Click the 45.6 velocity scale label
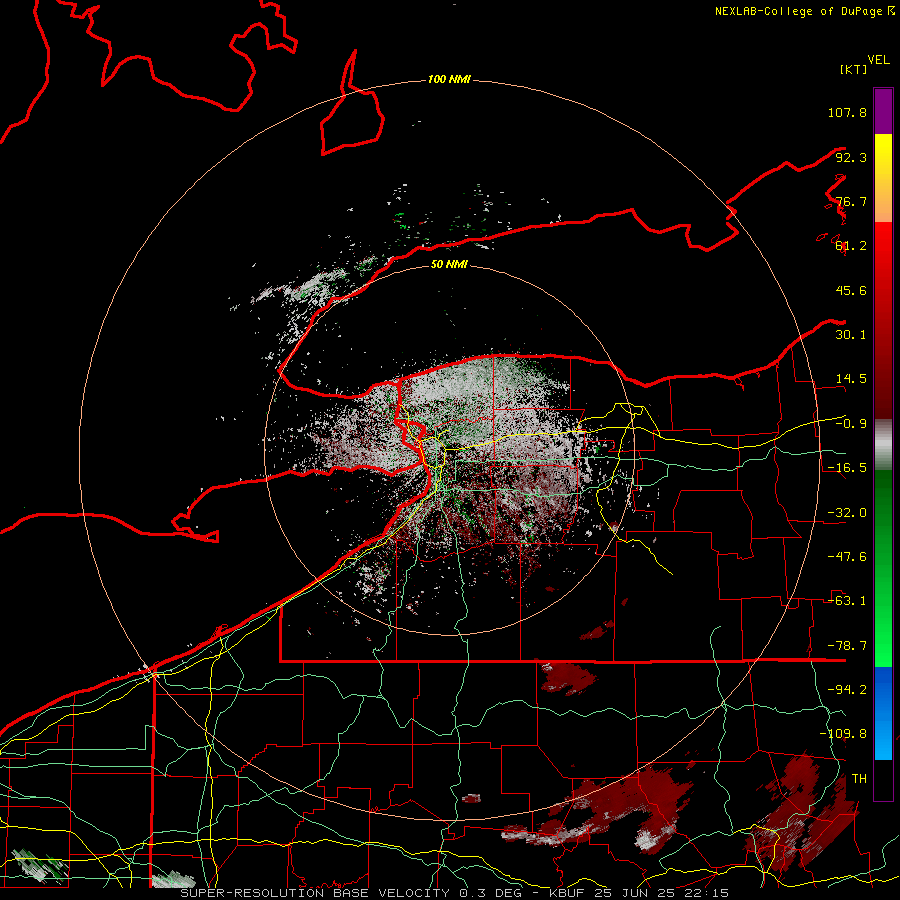900x900 pixels. [x=851, y=290]
